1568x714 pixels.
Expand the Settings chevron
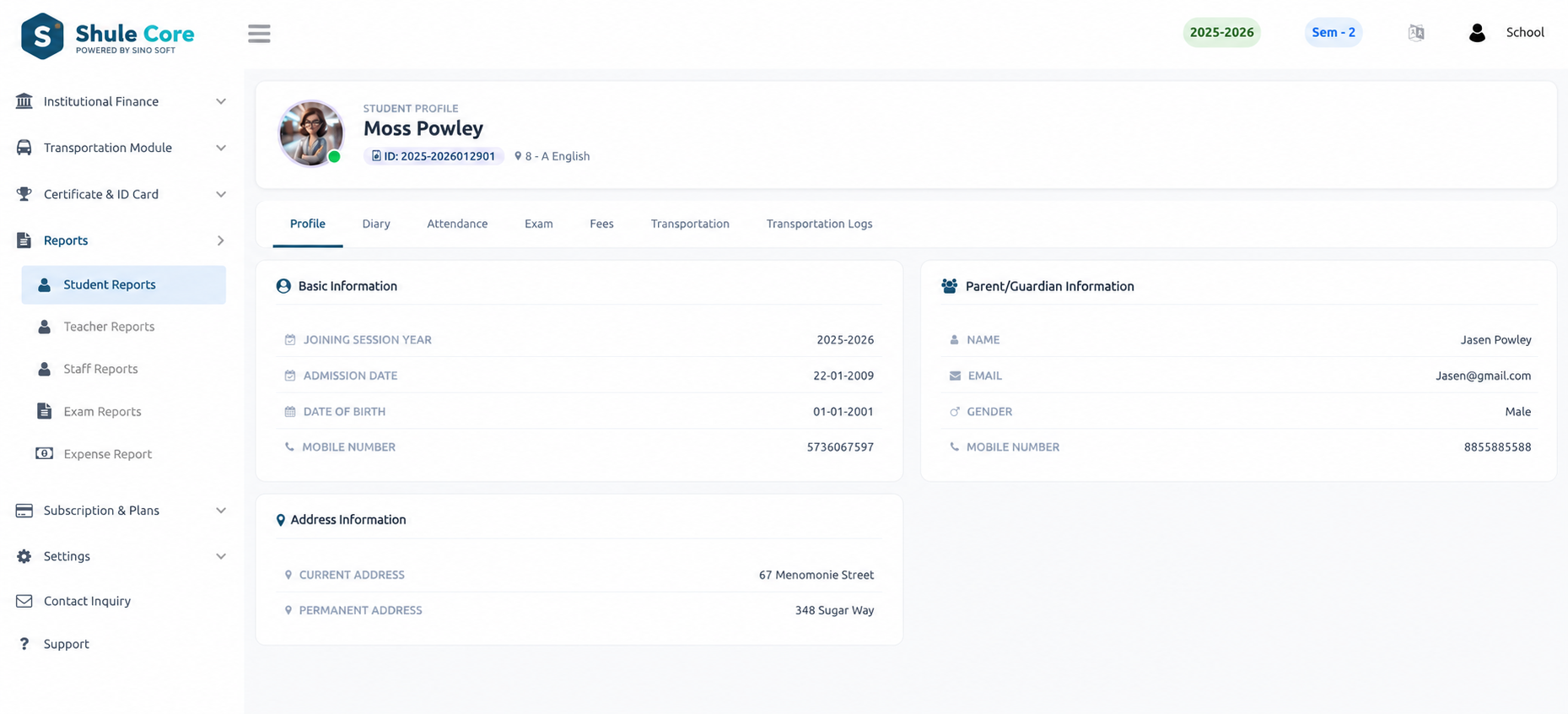[221, 556]
